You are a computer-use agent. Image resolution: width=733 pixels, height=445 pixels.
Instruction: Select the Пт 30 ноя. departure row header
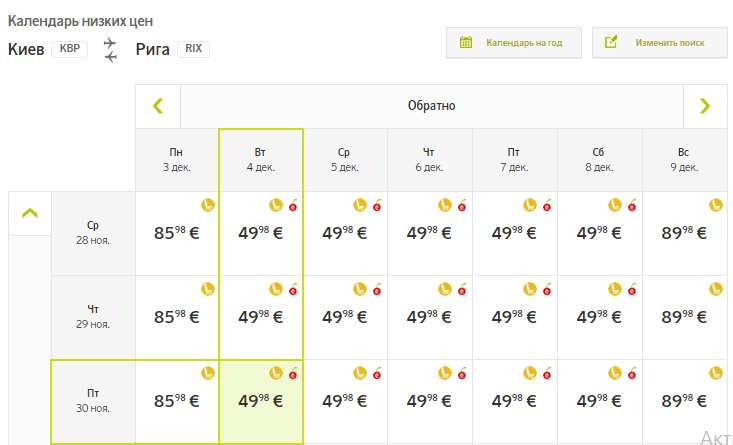pos(93,400)
